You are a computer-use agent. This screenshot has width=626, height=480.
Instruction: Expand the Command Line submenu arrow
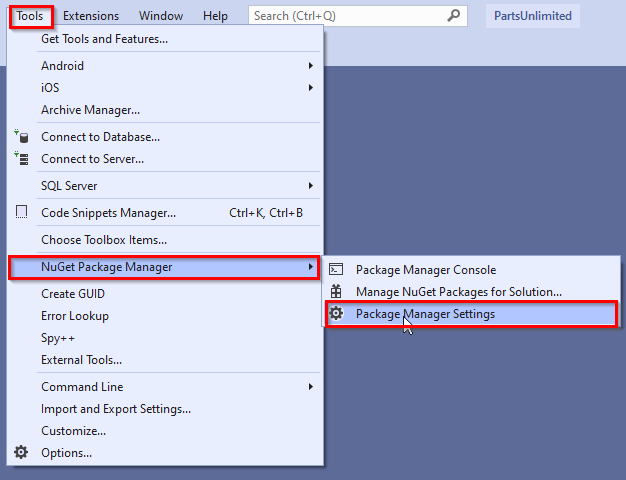[x=311, y=387]
